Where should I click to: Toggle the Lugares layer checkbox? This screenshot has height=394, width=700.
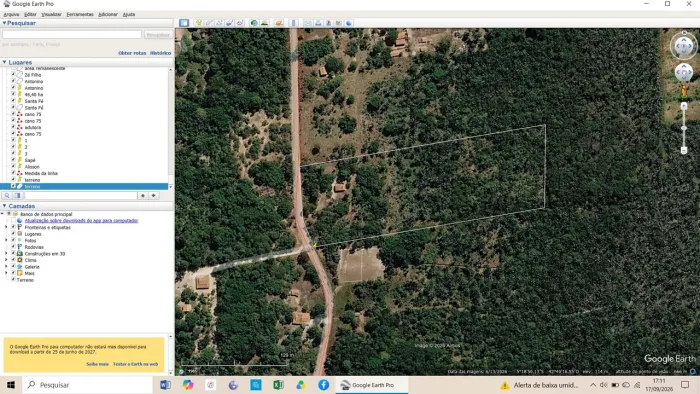coord(13,233)
